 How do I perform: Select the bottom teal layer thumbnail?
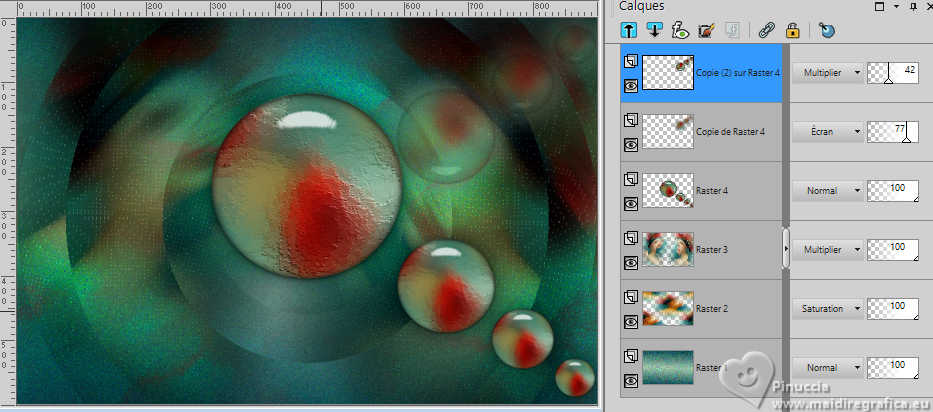[x=668, y=367]
